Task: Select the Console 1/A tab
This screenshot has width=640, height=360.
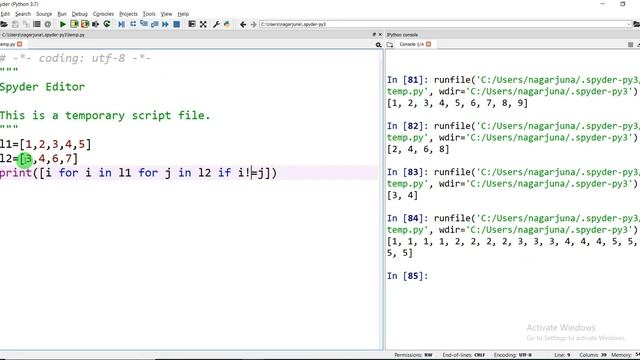Action: [x=411, y=44]
